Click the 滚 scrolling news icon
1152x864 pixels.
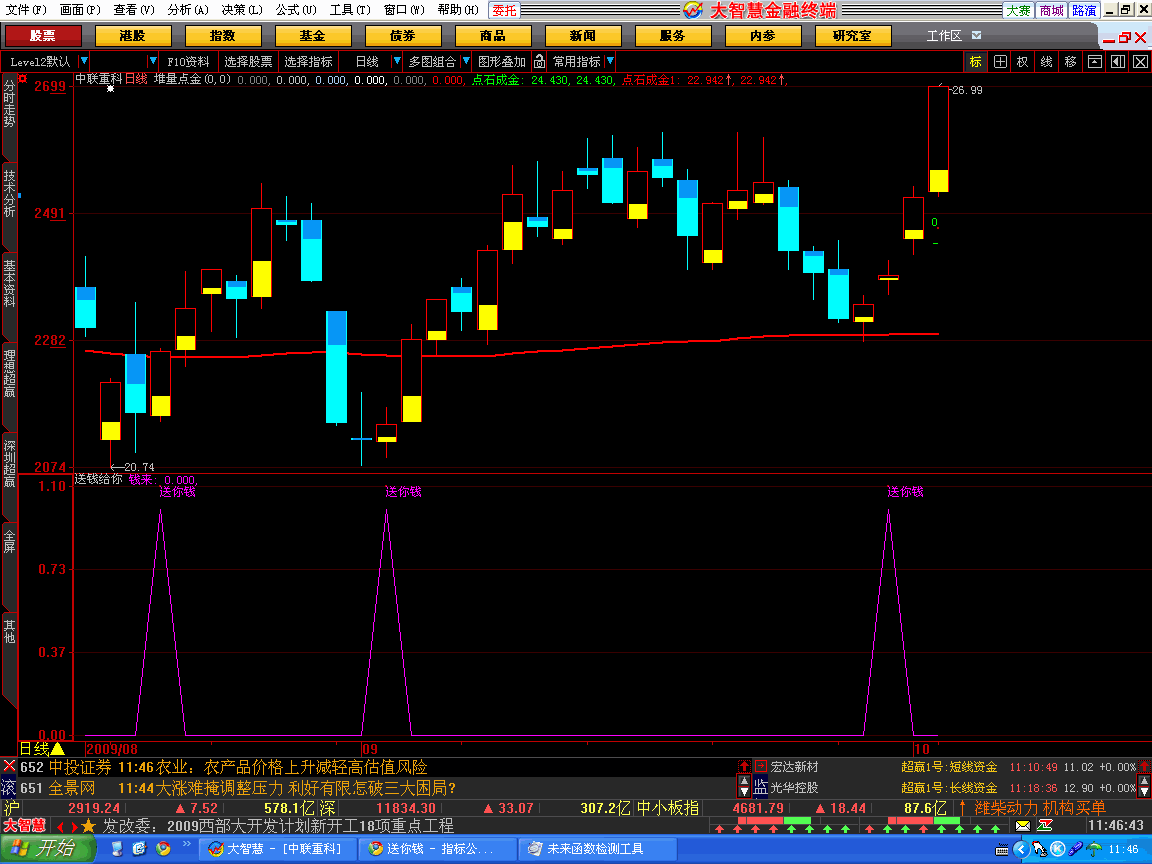9,787
